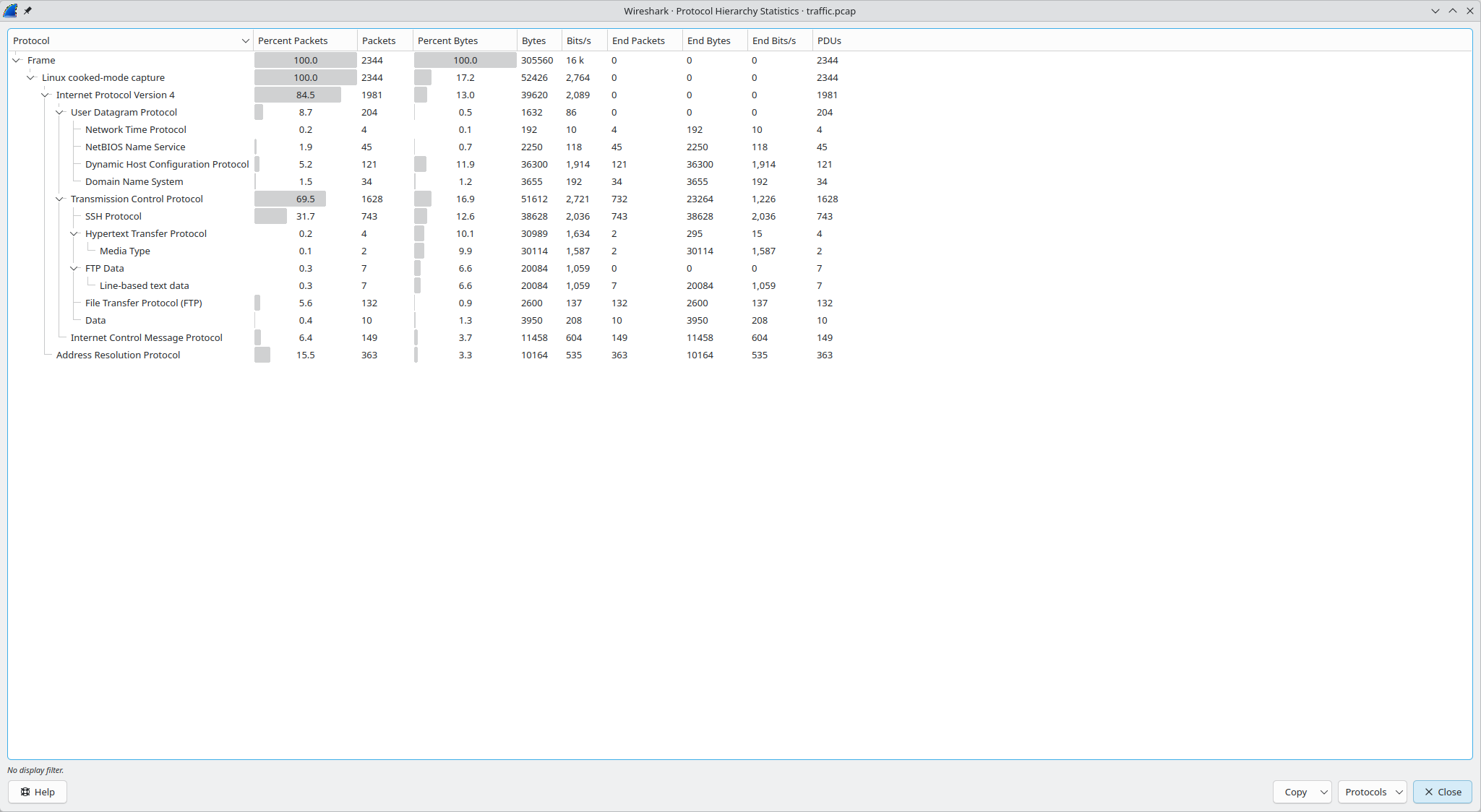Open the Help button
Screen dimensions: 1481x812
click(38, 792)
